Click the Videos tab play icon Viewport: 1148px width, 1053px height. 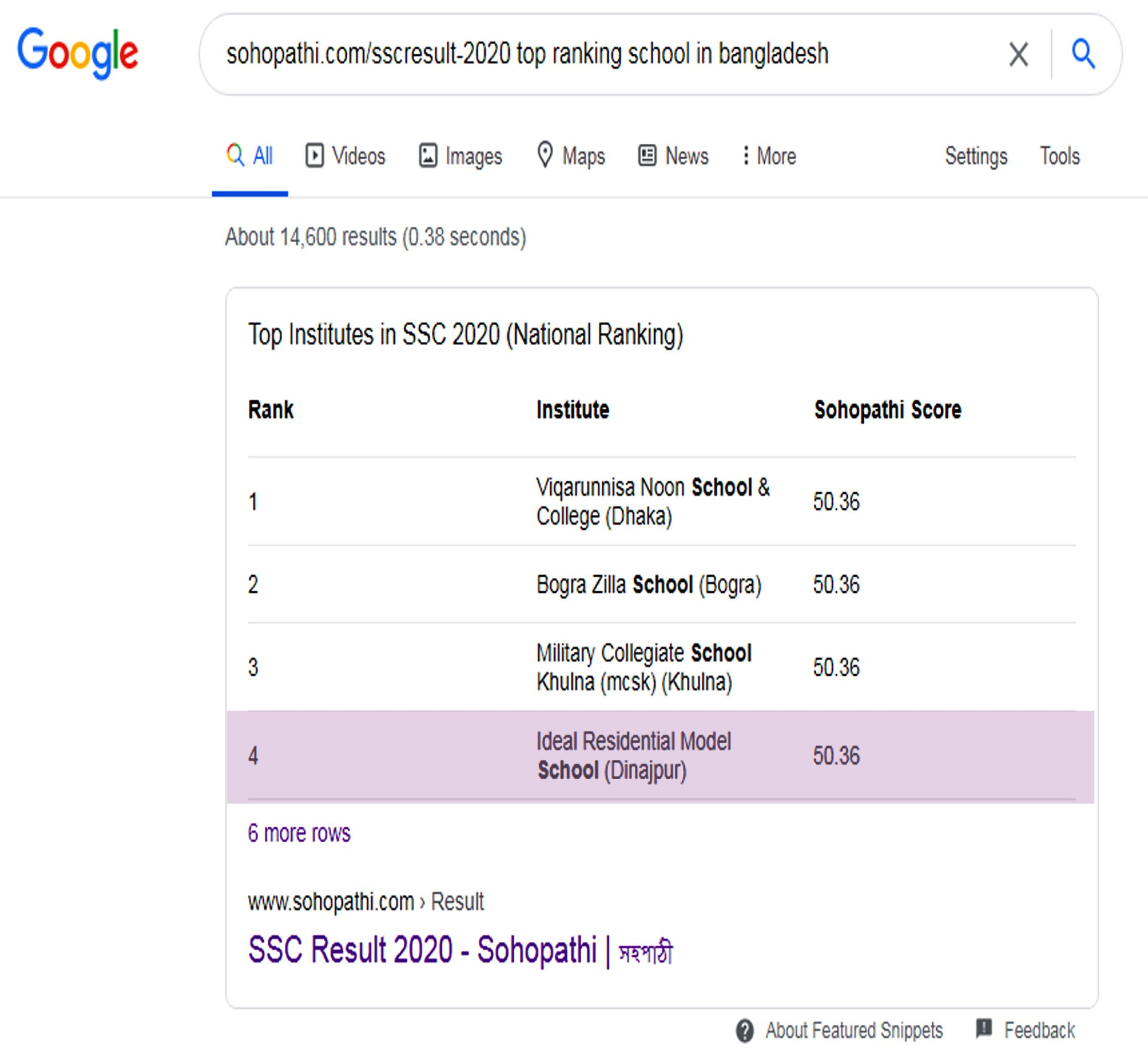point(315,155)
